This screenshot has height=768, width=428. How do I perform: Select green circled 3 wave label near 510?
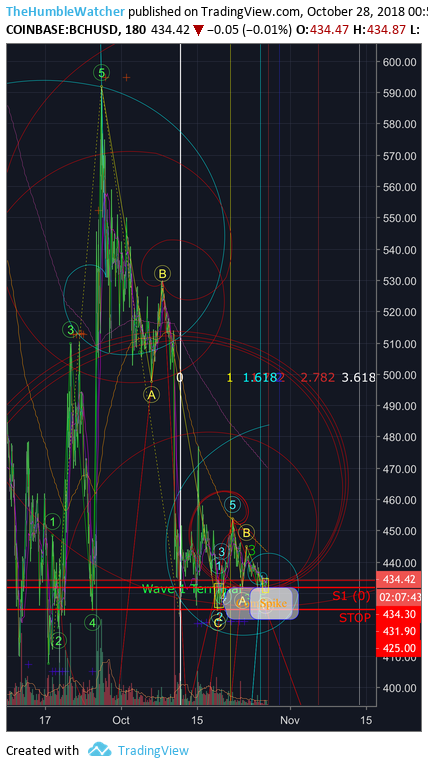(x=71, y=330)
